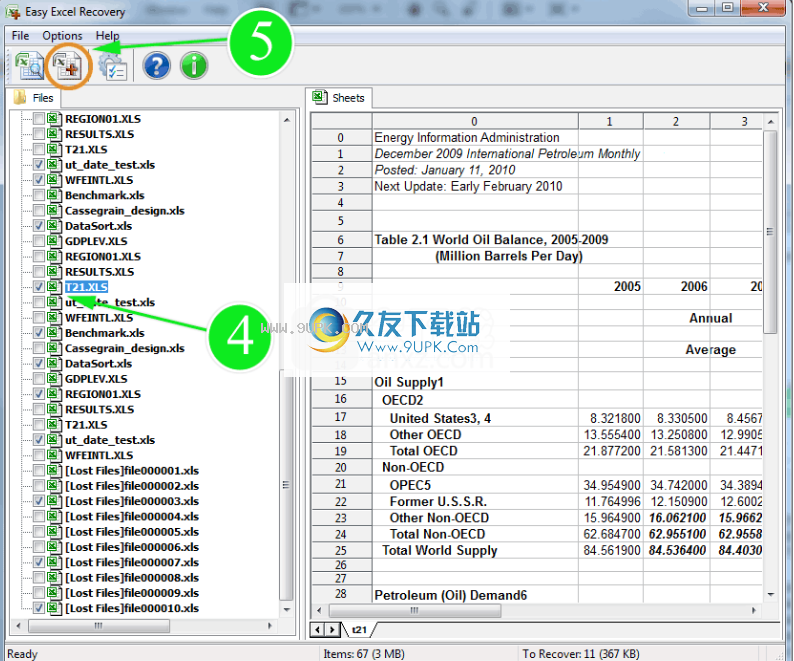The width and height of the screenshot is (794, 661).
Task: Click files list horizontal scrollbar thumb
Action: (99, 626)
